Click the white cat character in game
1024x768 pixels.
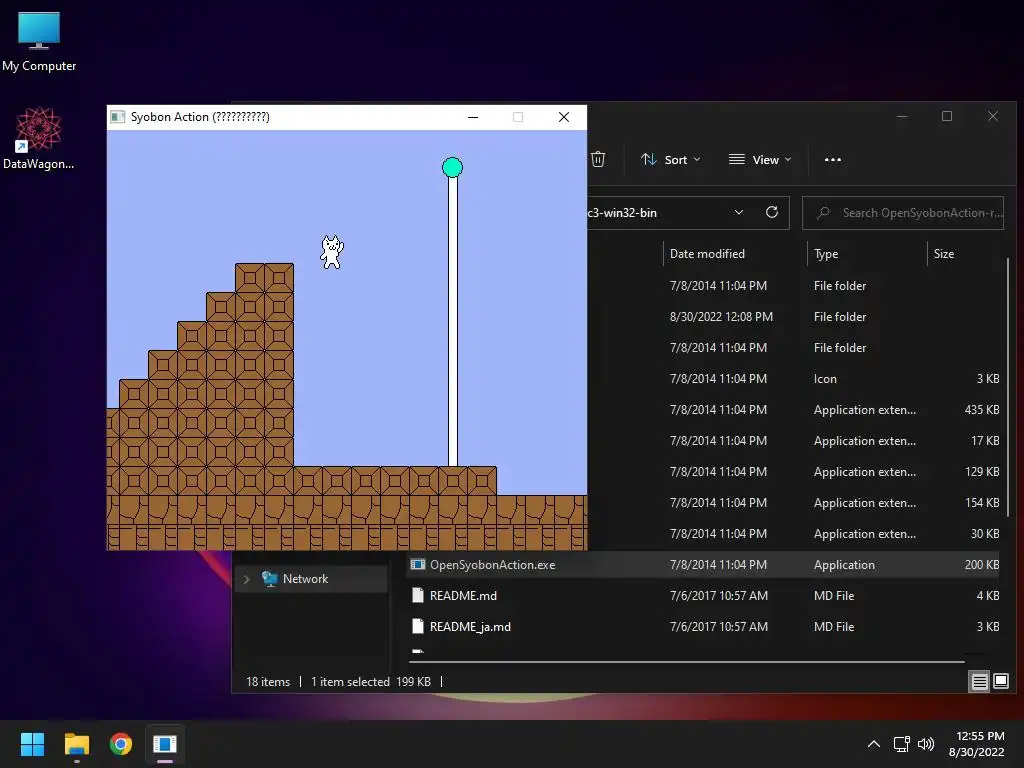click(x=332, y=252)
